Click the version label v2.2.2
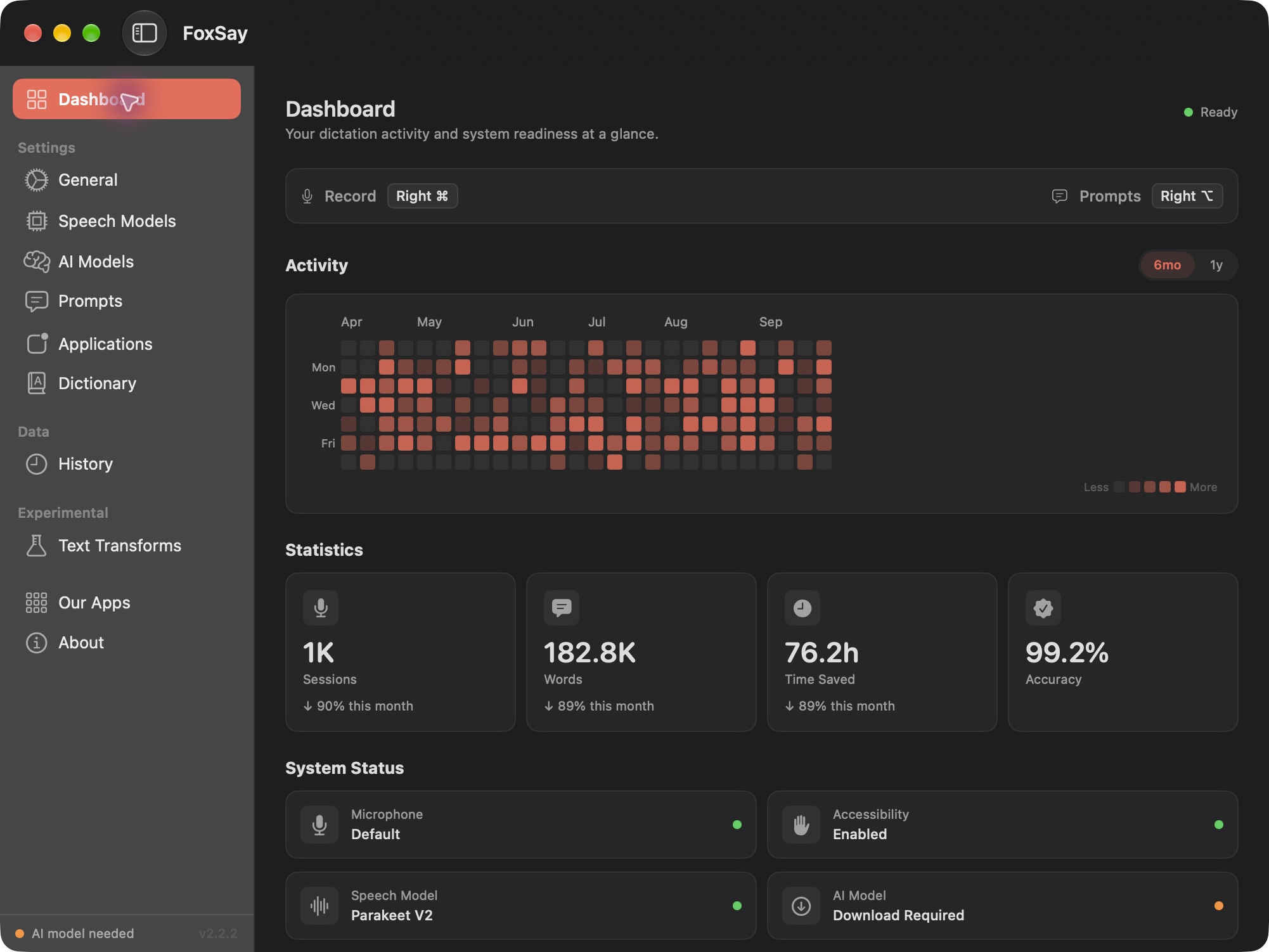The height and width of the screenshot is (952, 1269). (x=218, y=934)
